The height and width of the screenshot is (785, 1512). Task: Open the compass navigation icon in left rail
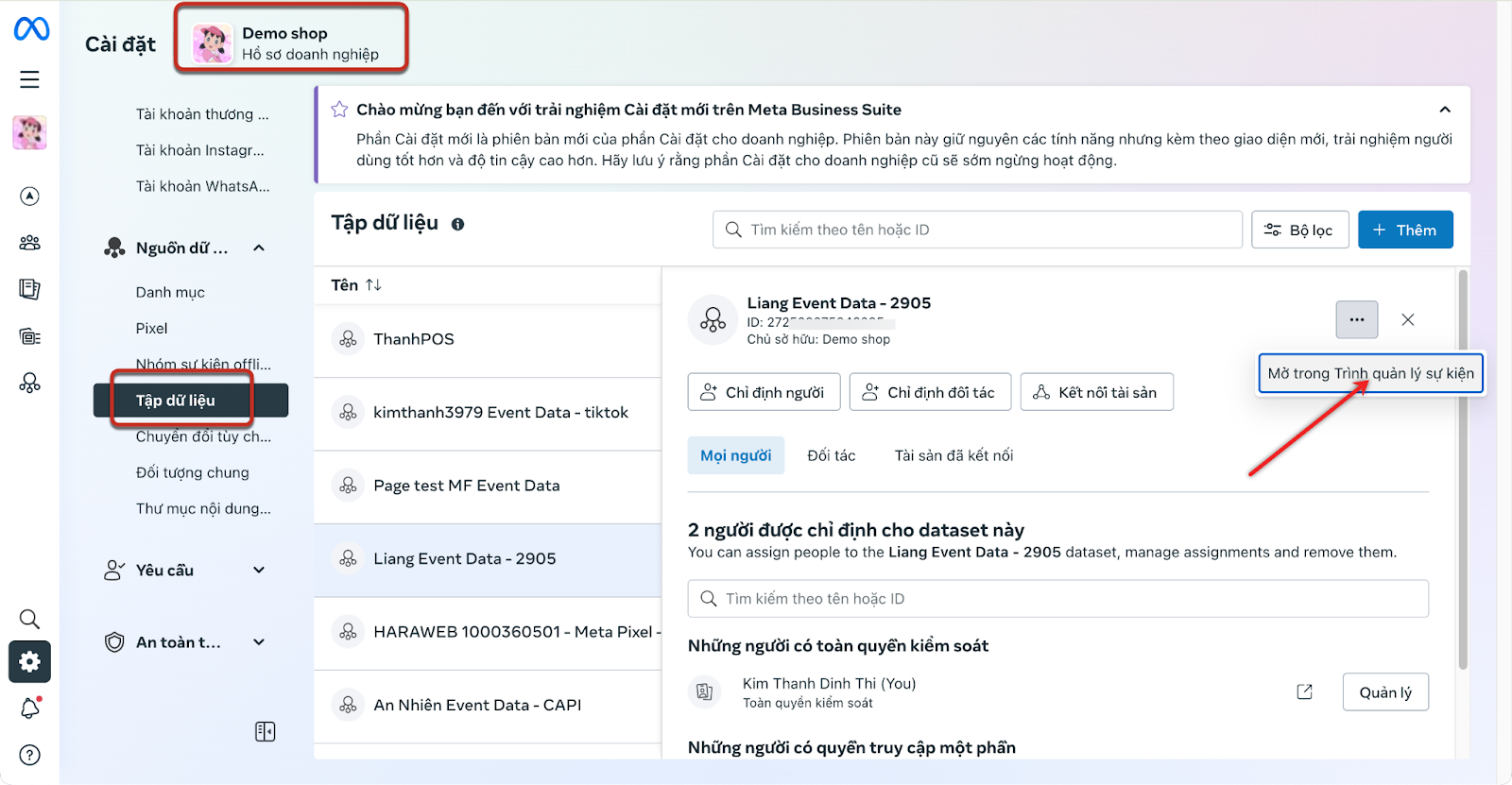click(29, 196)
